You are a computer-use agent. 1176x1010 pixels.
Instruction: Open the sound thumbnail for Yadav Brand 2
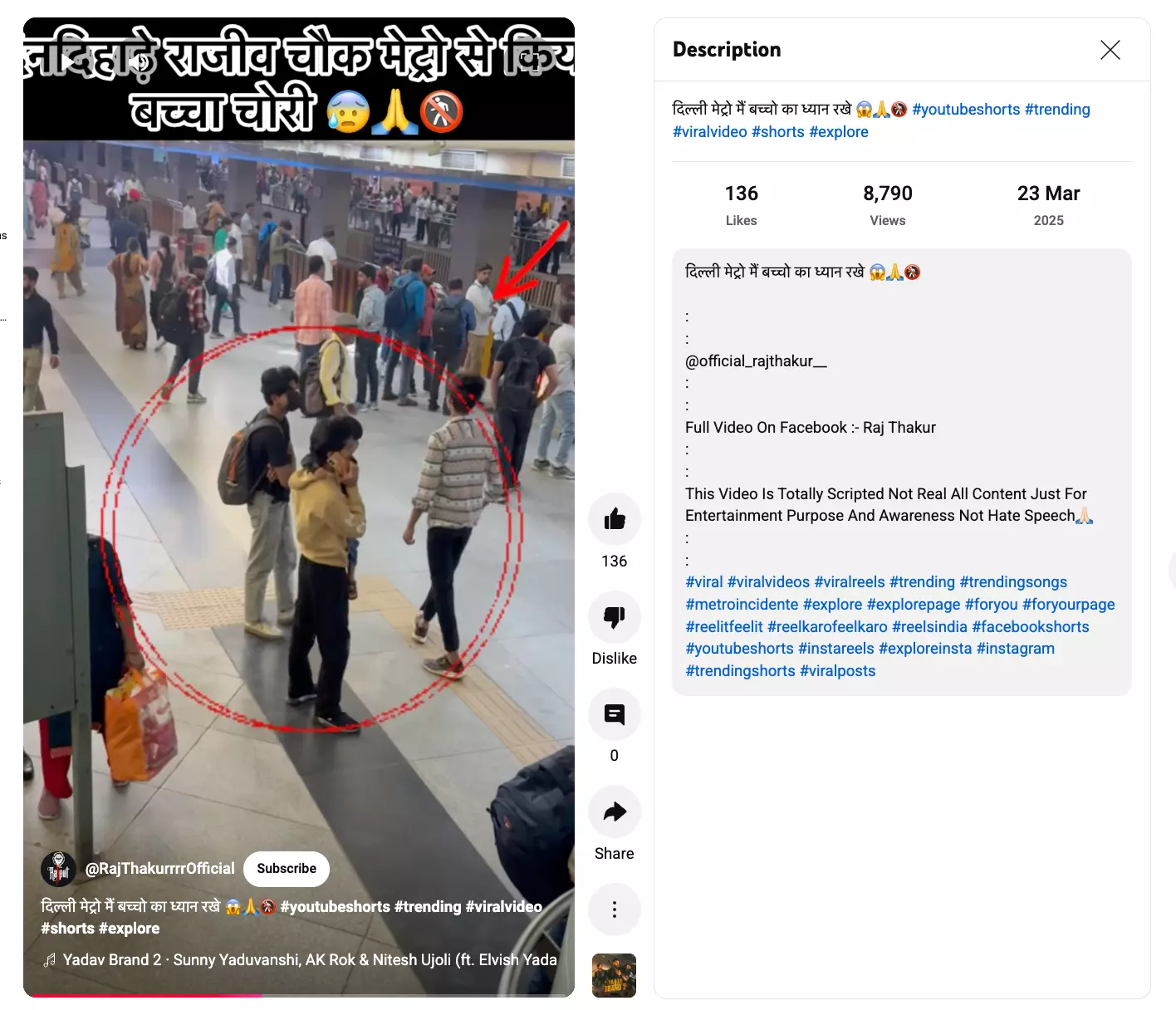tap(614, 975)
